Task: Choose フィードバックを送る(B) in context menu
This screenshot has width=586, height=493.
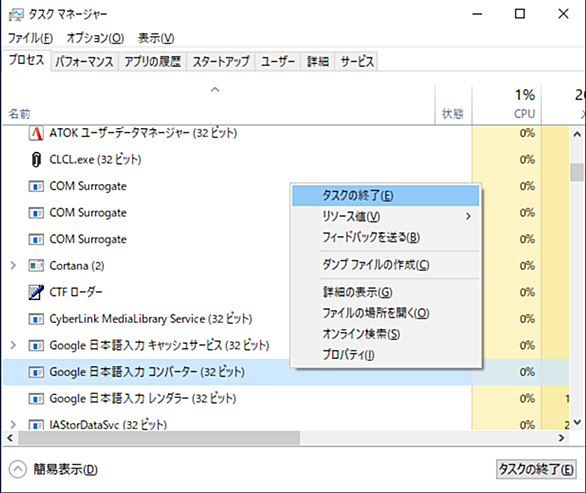Action: (x=386, y=237)
